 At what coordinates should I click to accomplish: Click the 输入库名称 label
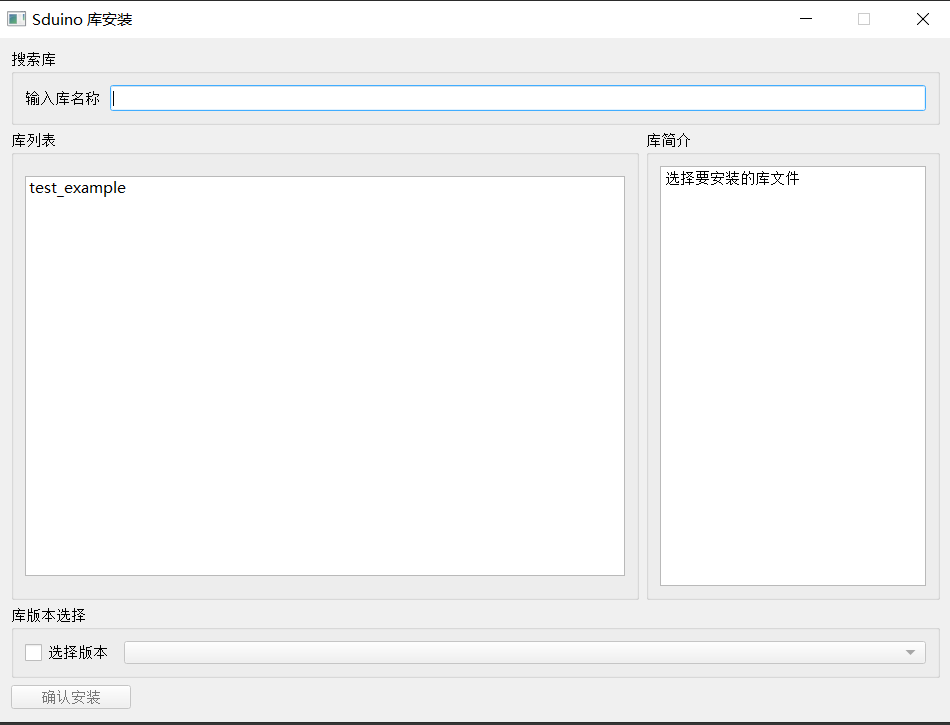click(x=62, y=98)
